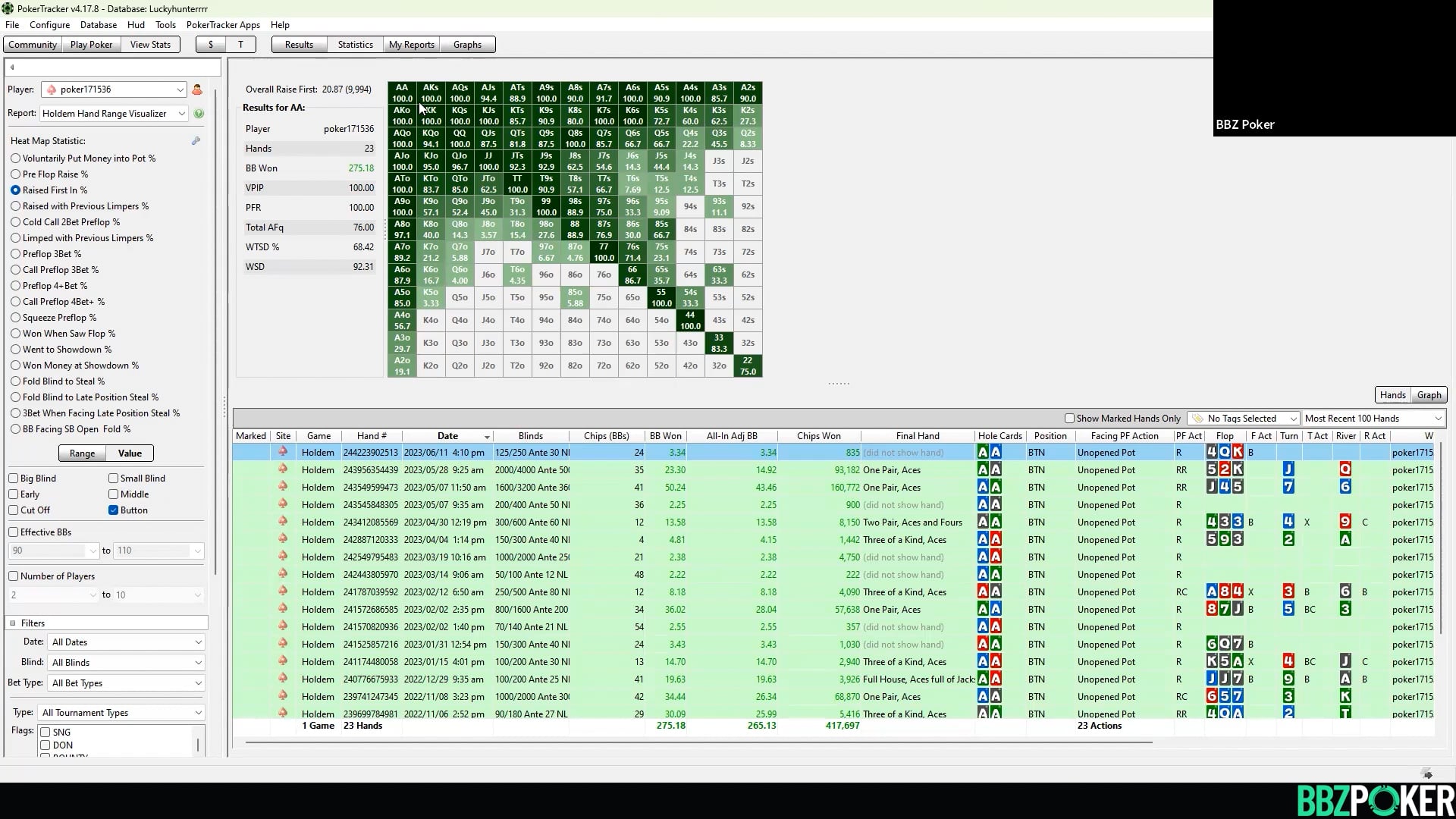Click the filter-apply icon near the bottom right
The image size is (1456, 819).
1426,773
